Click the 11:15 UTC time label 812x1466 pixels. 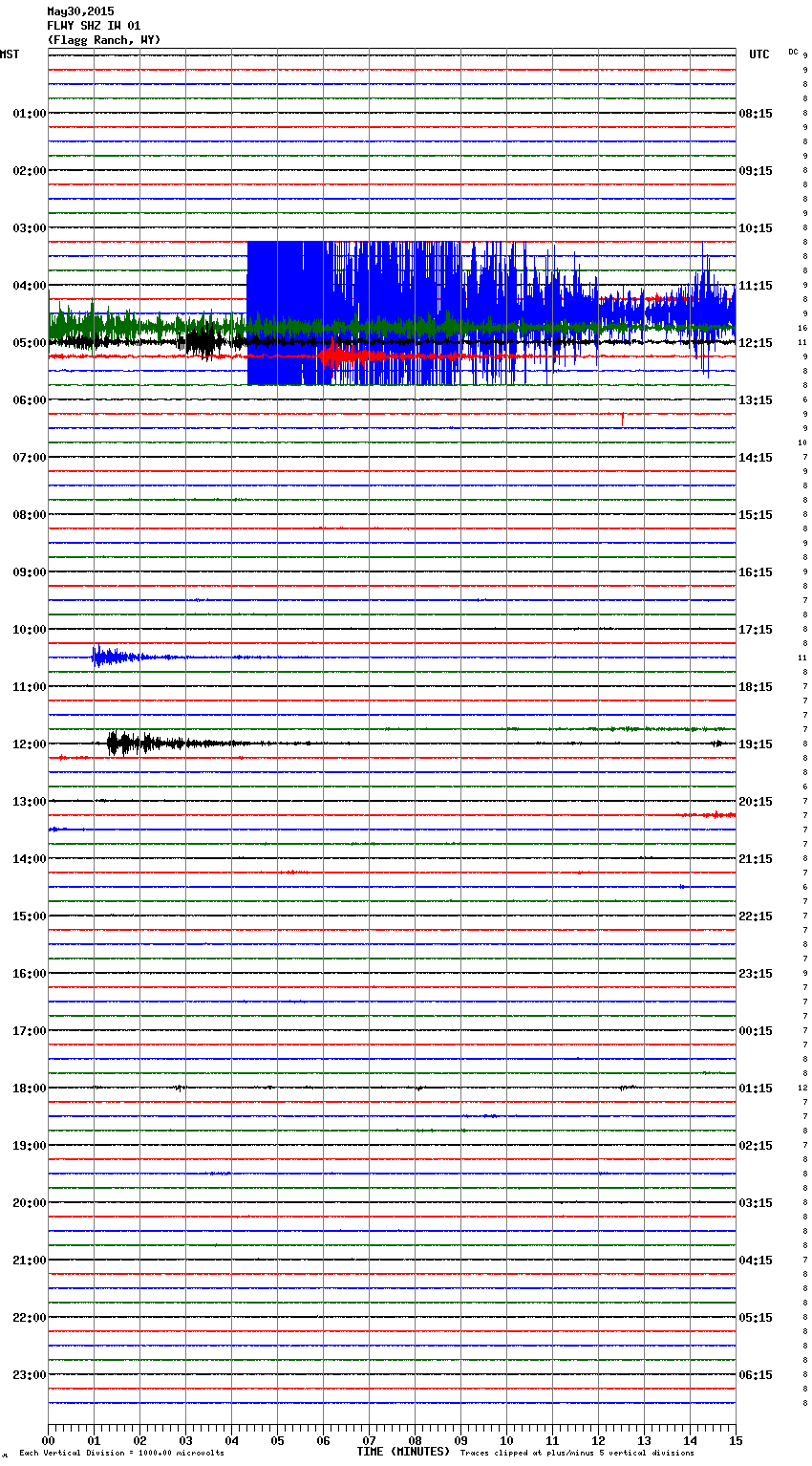coord(756,286)
